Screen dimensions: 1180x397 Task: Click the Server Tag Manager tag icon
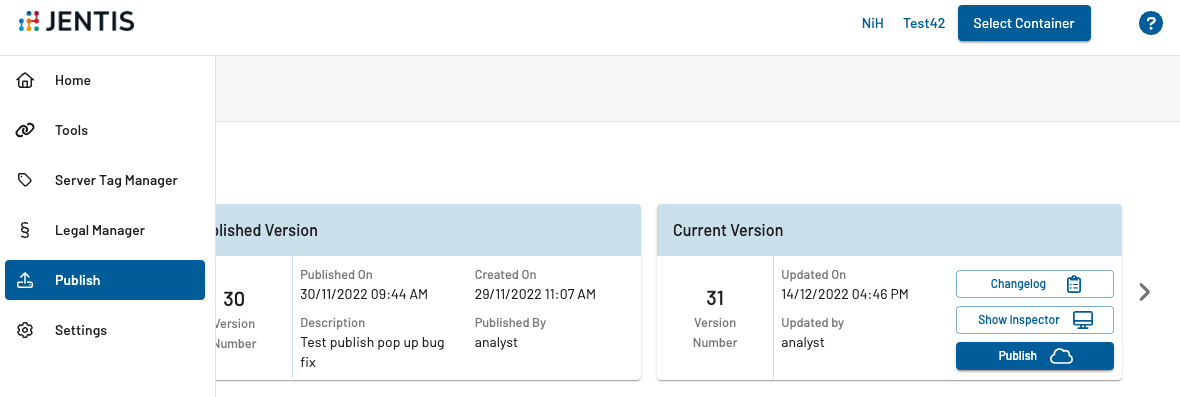pyautogui.click(x=25, y=180)
